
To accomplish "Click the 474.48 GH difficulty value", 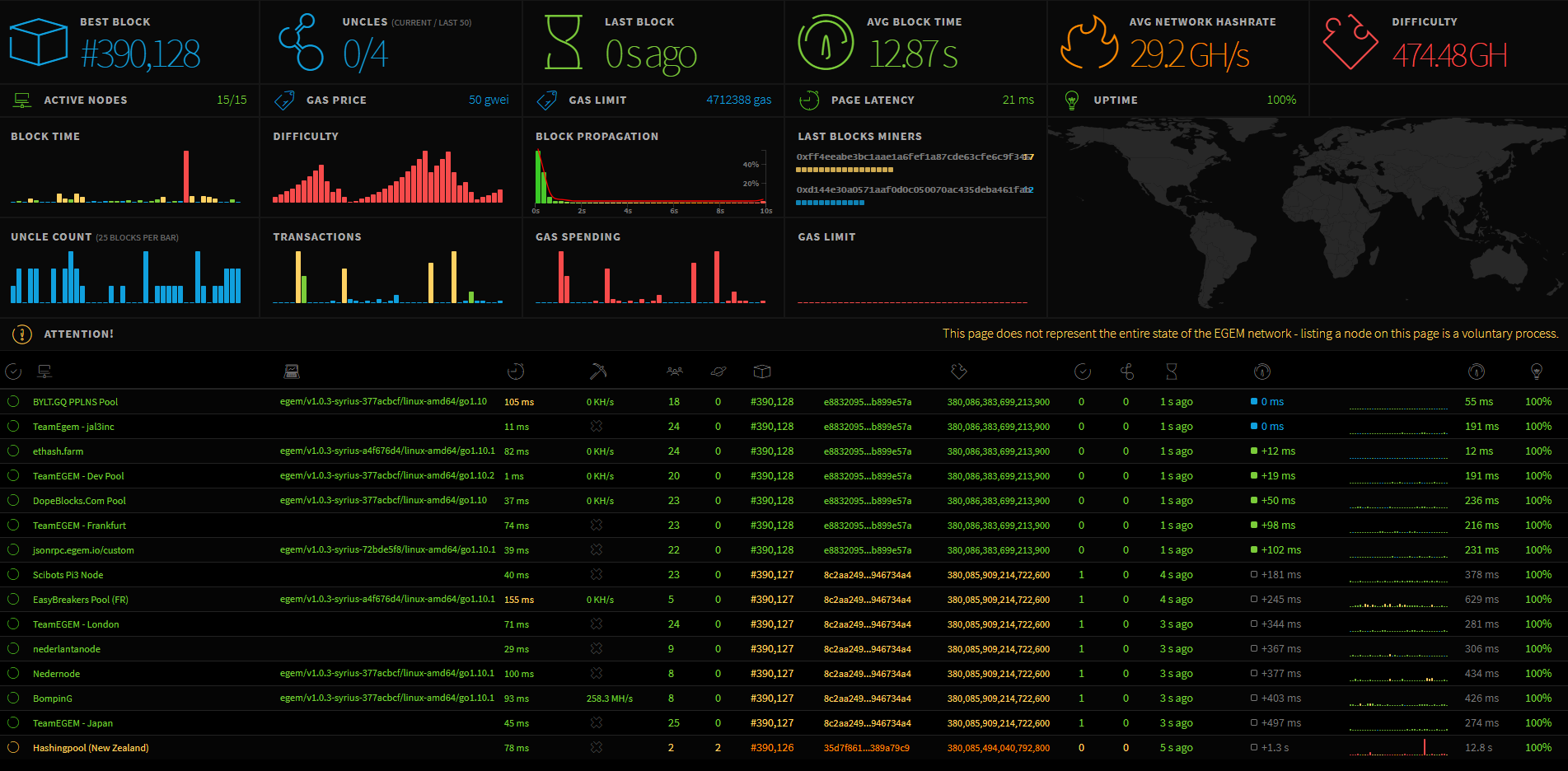I will (x=1449, y=55).
